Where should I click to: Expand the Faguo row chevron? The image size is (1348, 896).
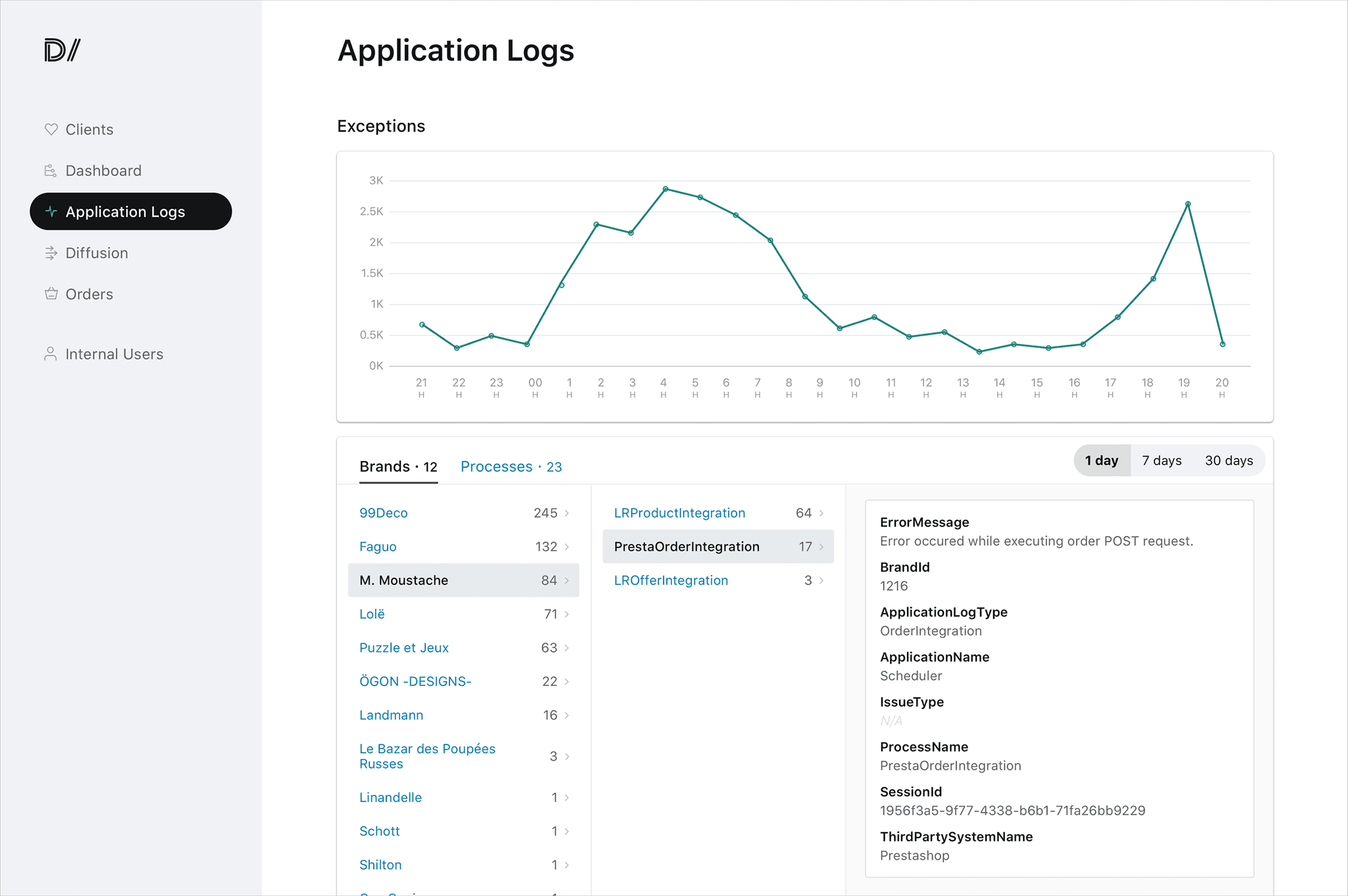567,547
